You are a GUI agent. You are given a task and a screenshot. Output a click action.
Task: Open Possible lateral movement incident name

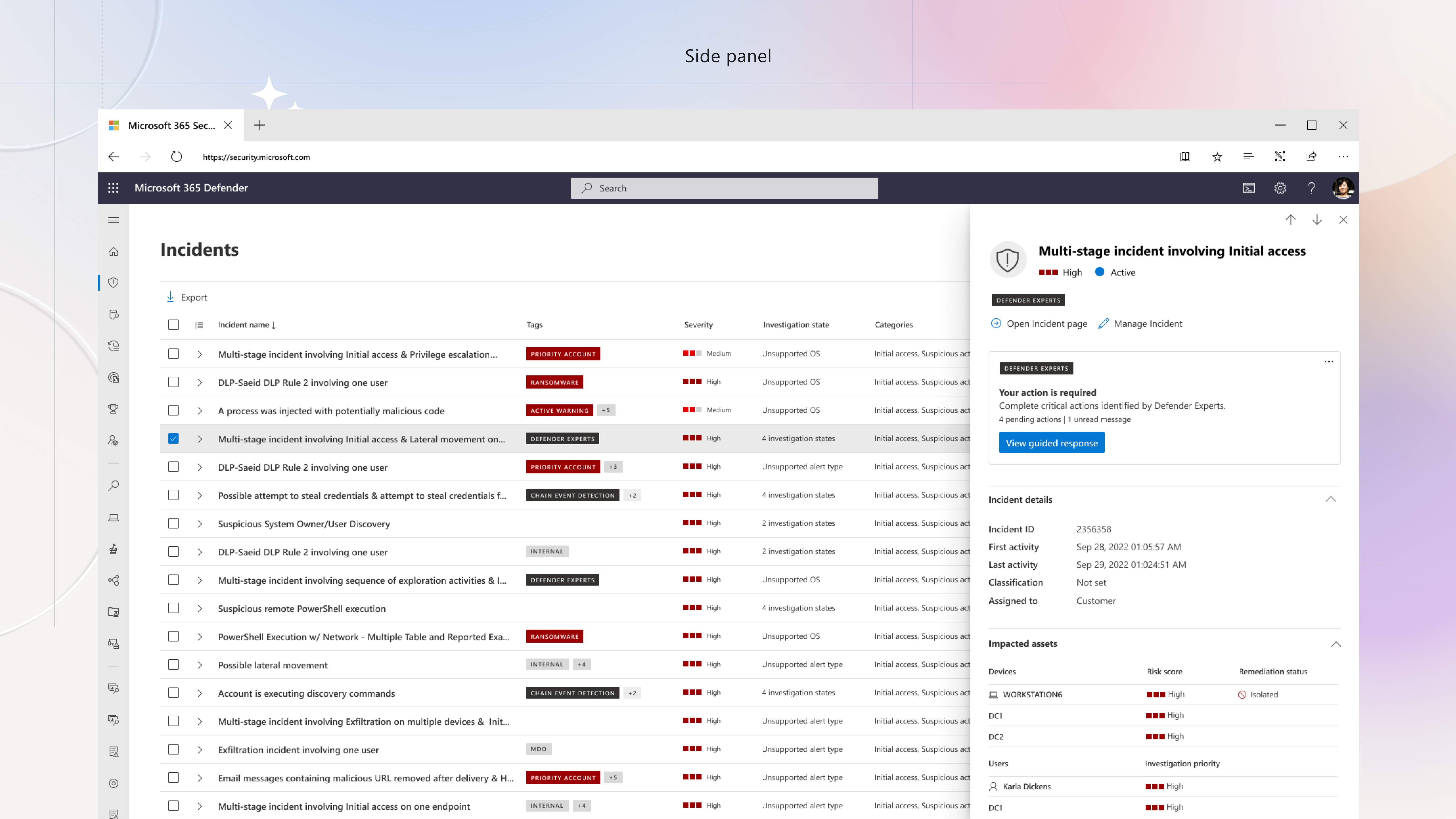(x=272, y=665)
